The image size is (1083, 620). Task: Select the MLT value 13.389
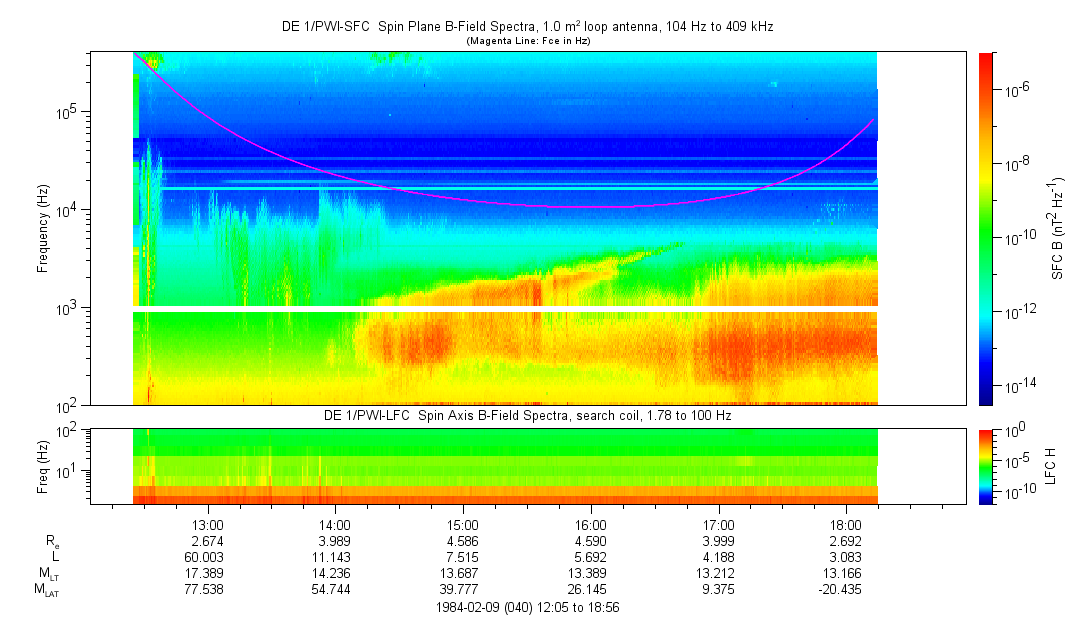click(591, 574)
